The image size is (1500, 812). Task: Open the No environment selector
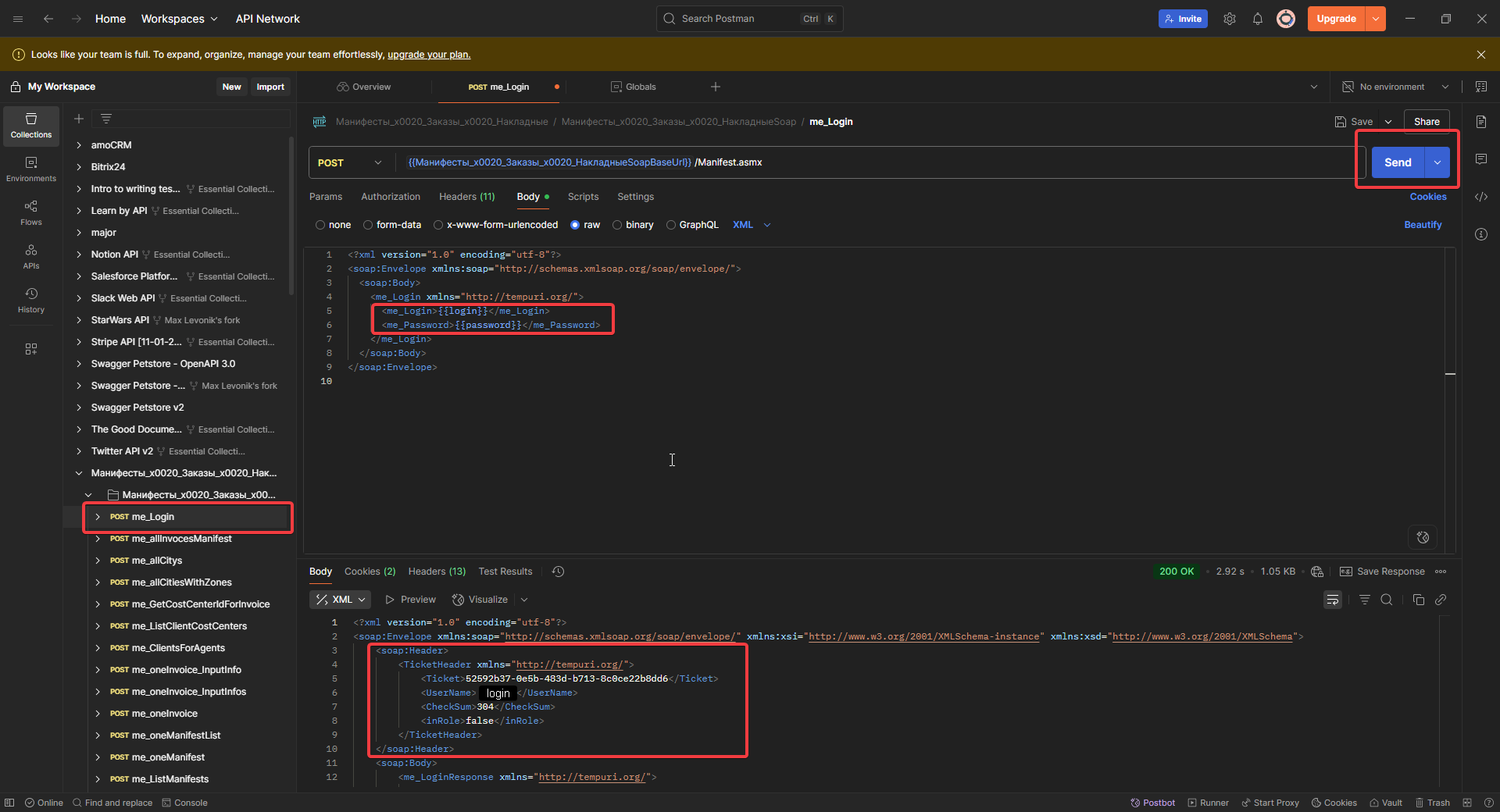tap(1395, 87)
